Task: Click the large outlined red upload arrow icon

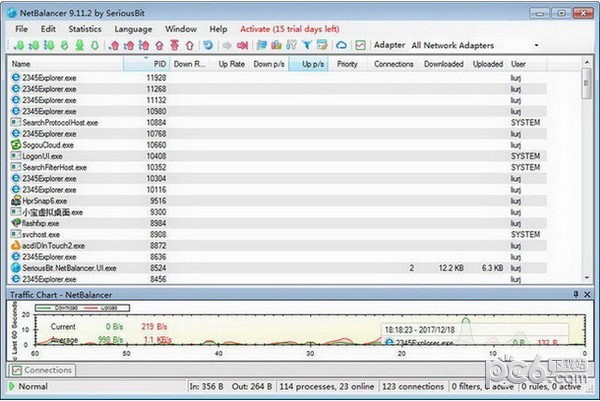Action: tap(189, 46)
